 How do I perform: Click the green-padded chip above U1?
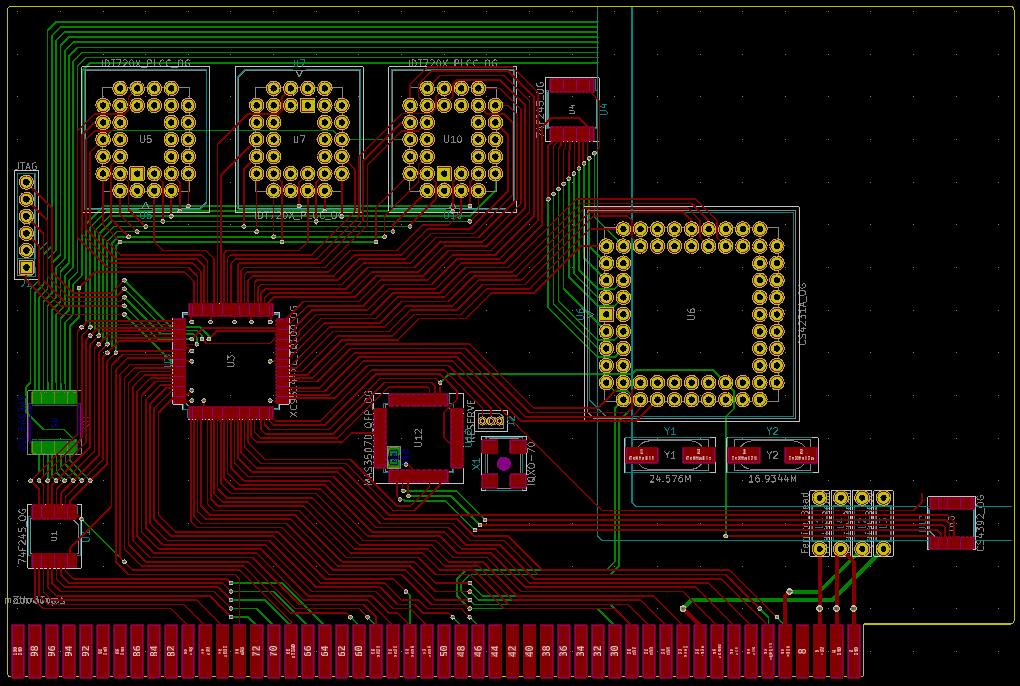pos(53,422)
